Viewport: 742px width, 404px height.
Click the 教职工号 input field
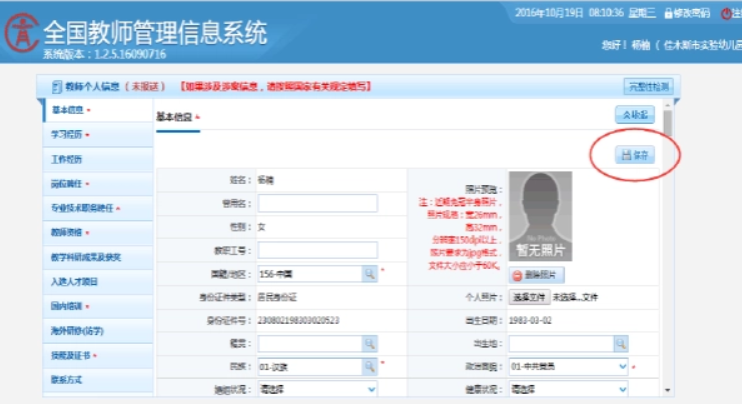coord(317,249)
